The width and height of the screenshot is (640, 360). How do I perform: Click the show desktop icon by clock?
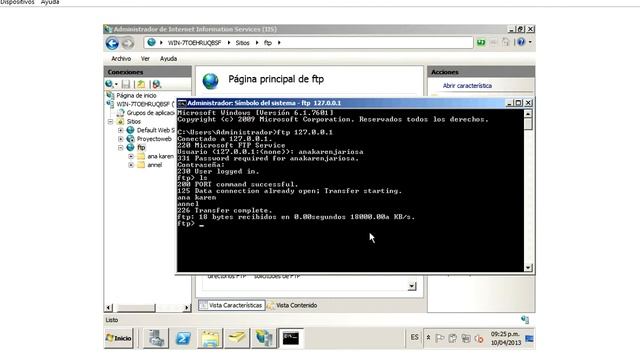529,338
